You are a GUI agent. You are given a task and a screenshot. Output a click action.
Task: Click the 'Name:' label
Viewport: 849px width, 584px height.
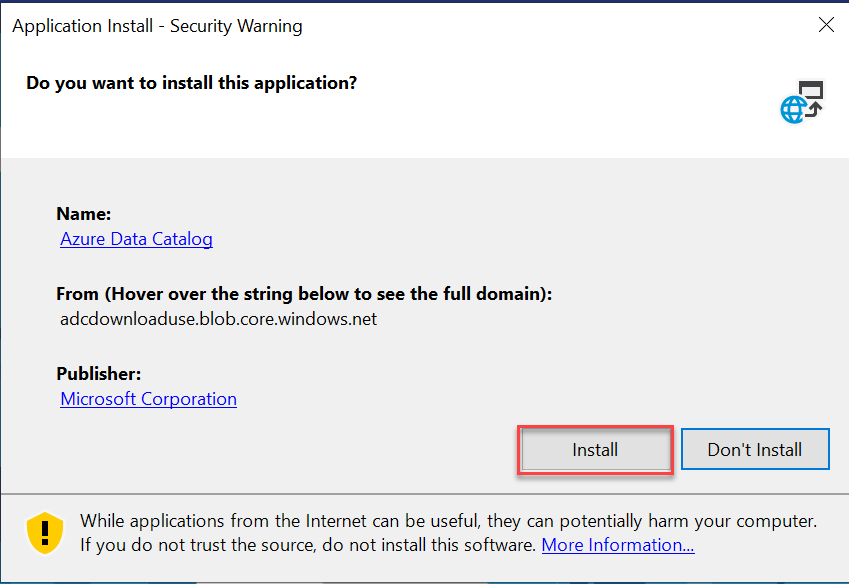84,214
